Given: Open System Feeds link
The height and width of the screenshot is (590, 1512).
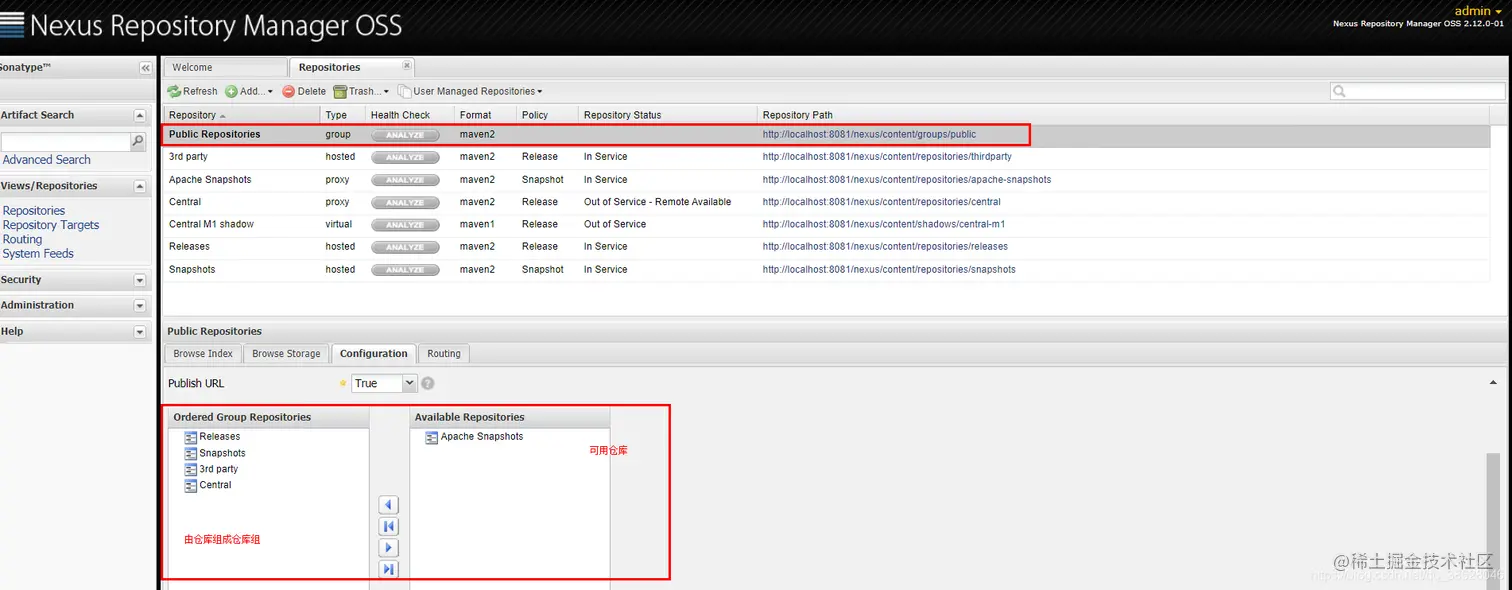Looking at the screenshot, I should pos(38,253).
